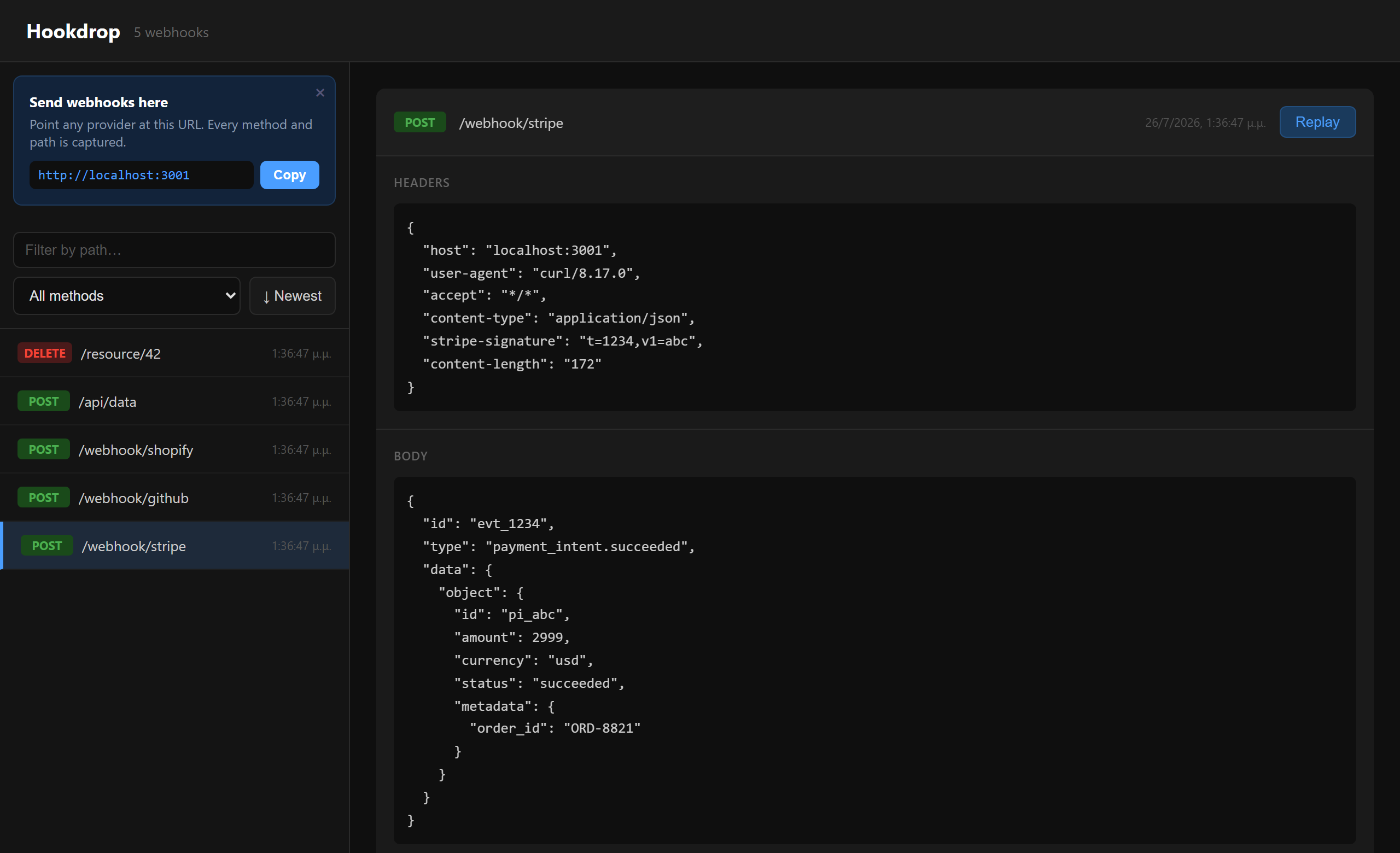Click the Send webhooks here heading
The image size is (1400, 853).
(x=98, y=102)
